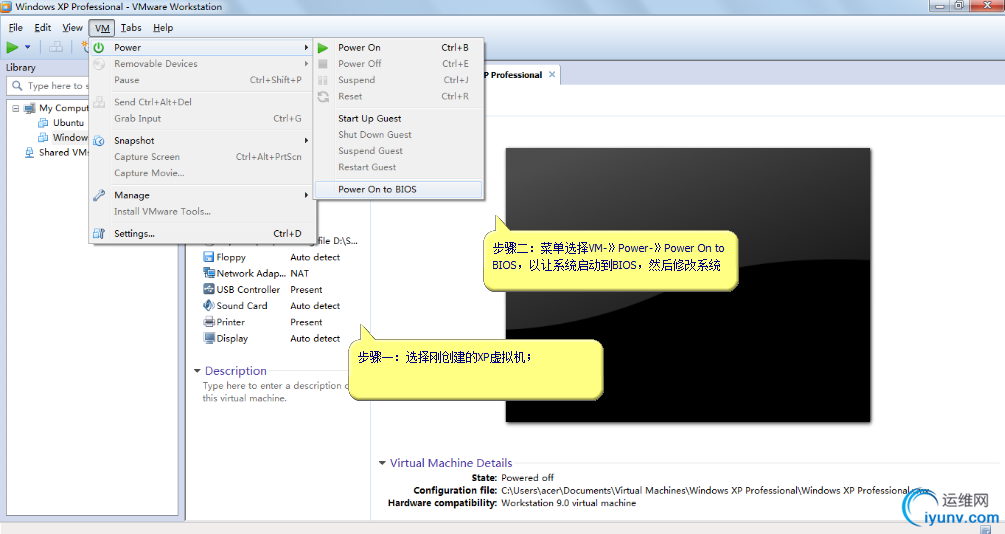Click the Display row label
This screenshot has width=1005, height=534.
click(232, 338)
